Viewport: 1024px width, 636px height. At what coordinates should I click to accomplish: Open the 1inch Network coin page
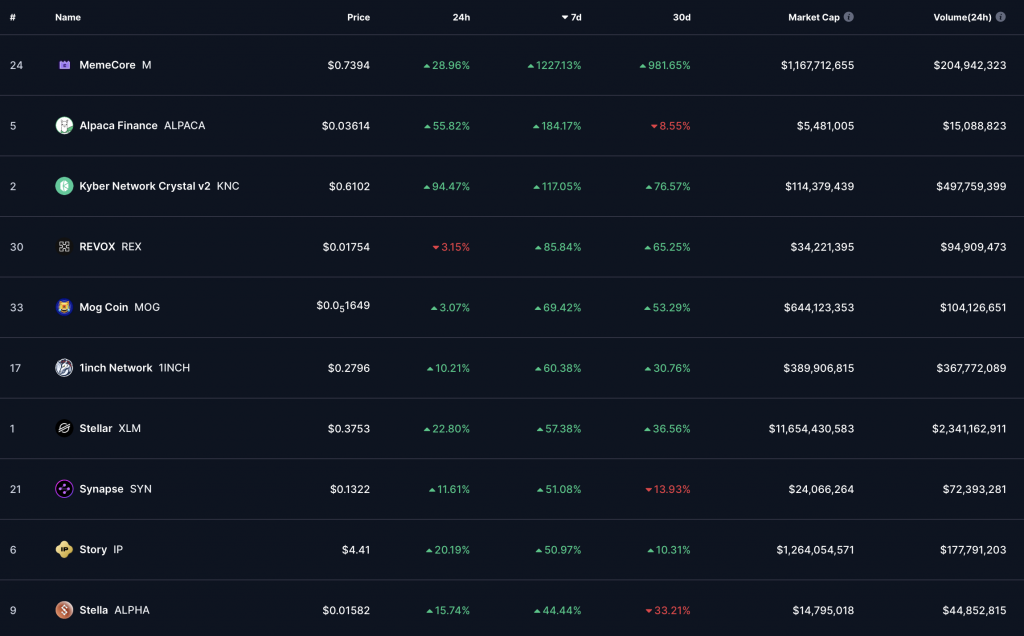point(116,368)
